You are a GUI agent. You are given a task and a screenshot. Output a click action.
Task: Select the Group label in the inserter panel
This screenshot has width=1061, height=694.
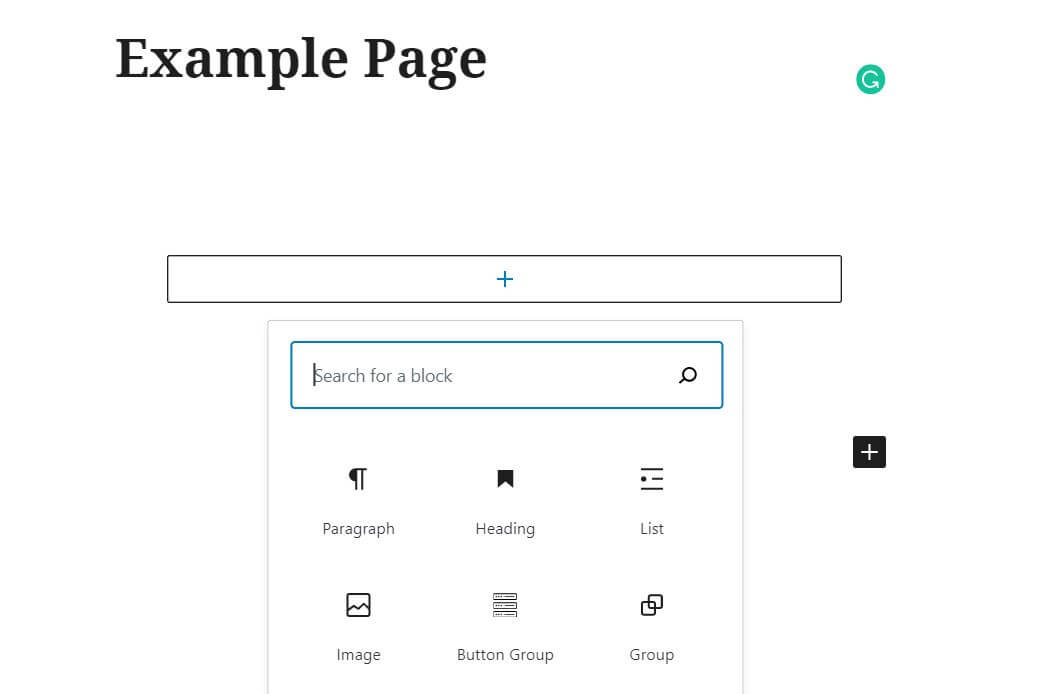651,654
